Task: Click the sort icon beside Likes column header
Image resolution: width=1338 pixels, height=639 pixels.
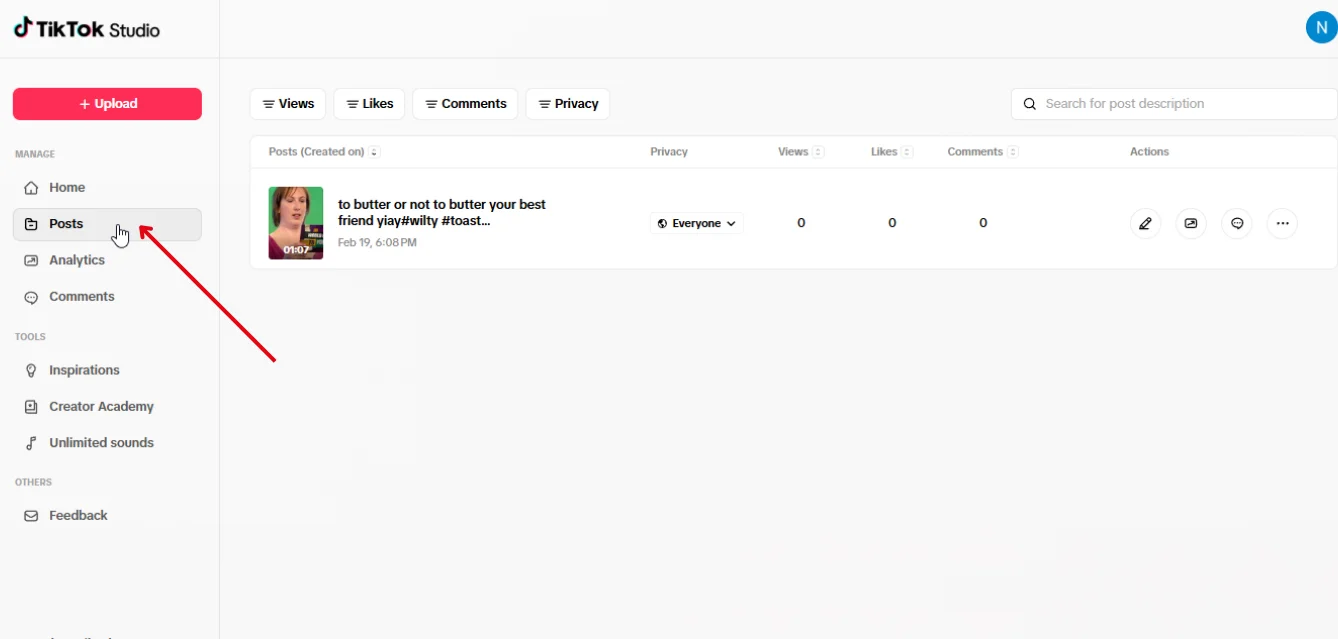Action: (907, 152)
